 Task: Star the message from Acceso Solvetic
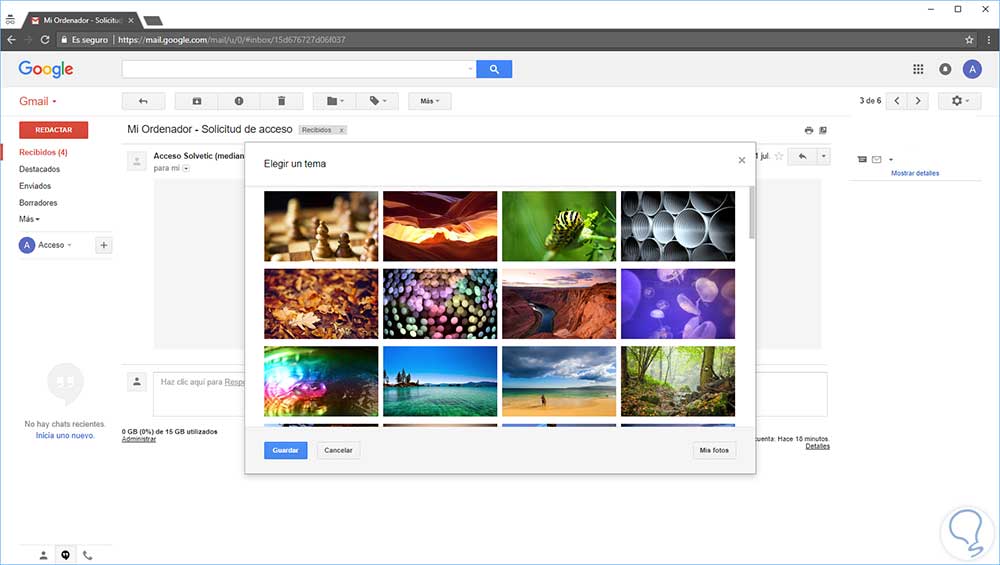779,156
